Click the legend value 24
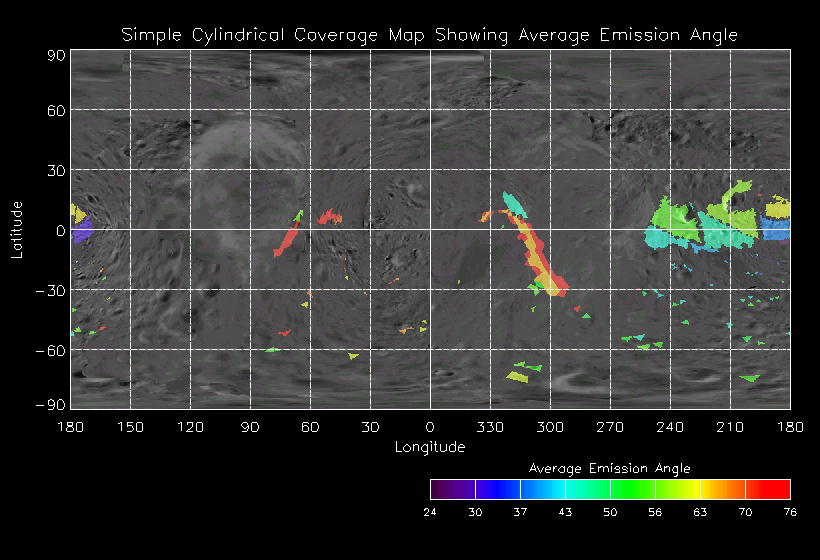 [430, 512]
